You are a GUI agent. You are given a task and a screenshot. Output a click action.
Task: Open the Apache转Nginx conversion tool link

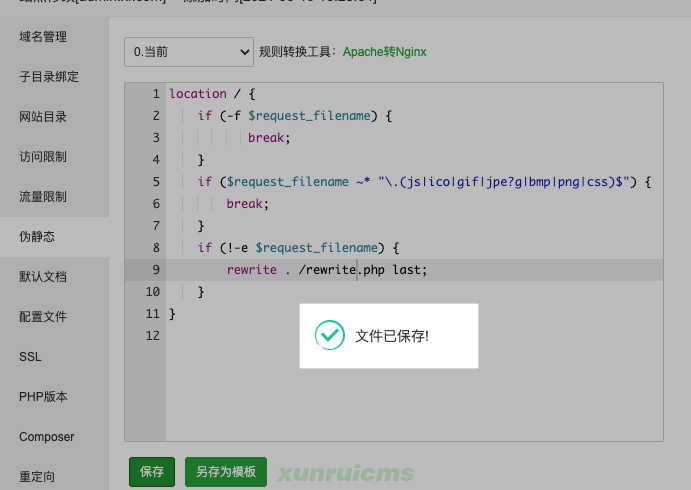pos(384,52)
